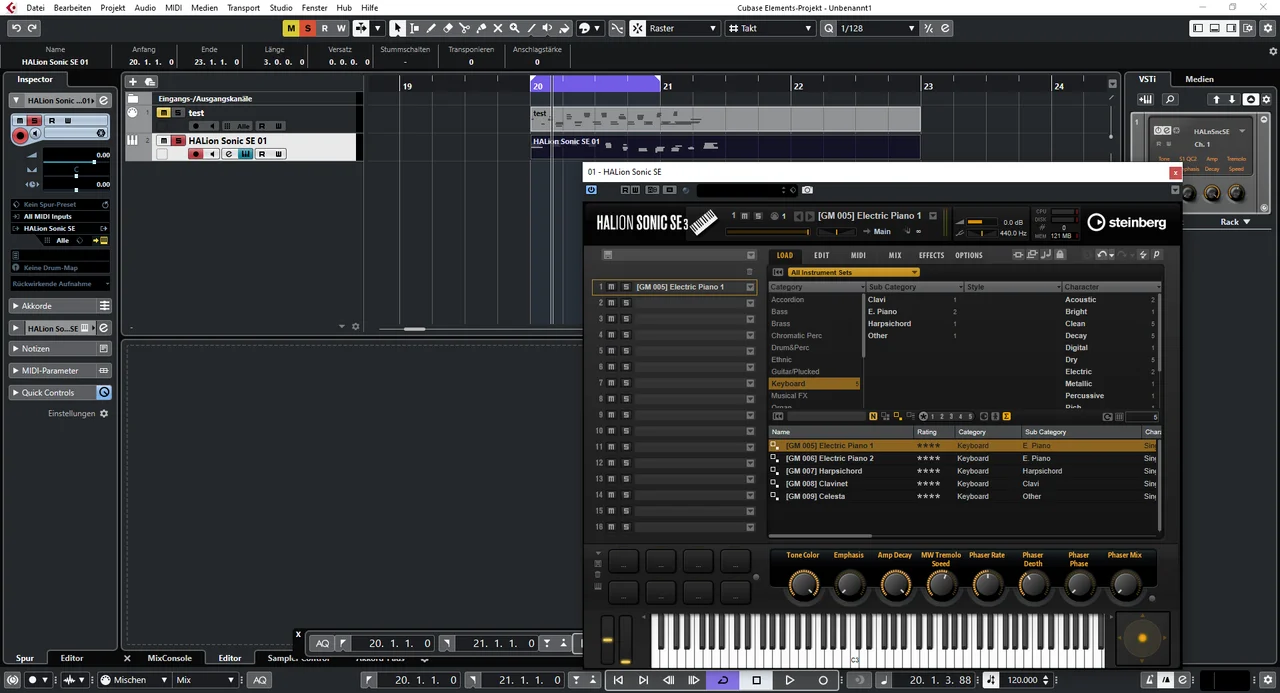Viewport: 1280px width, 693px height.
Task: Open the Mischen record mode dropdown
Action: [135, 680]
